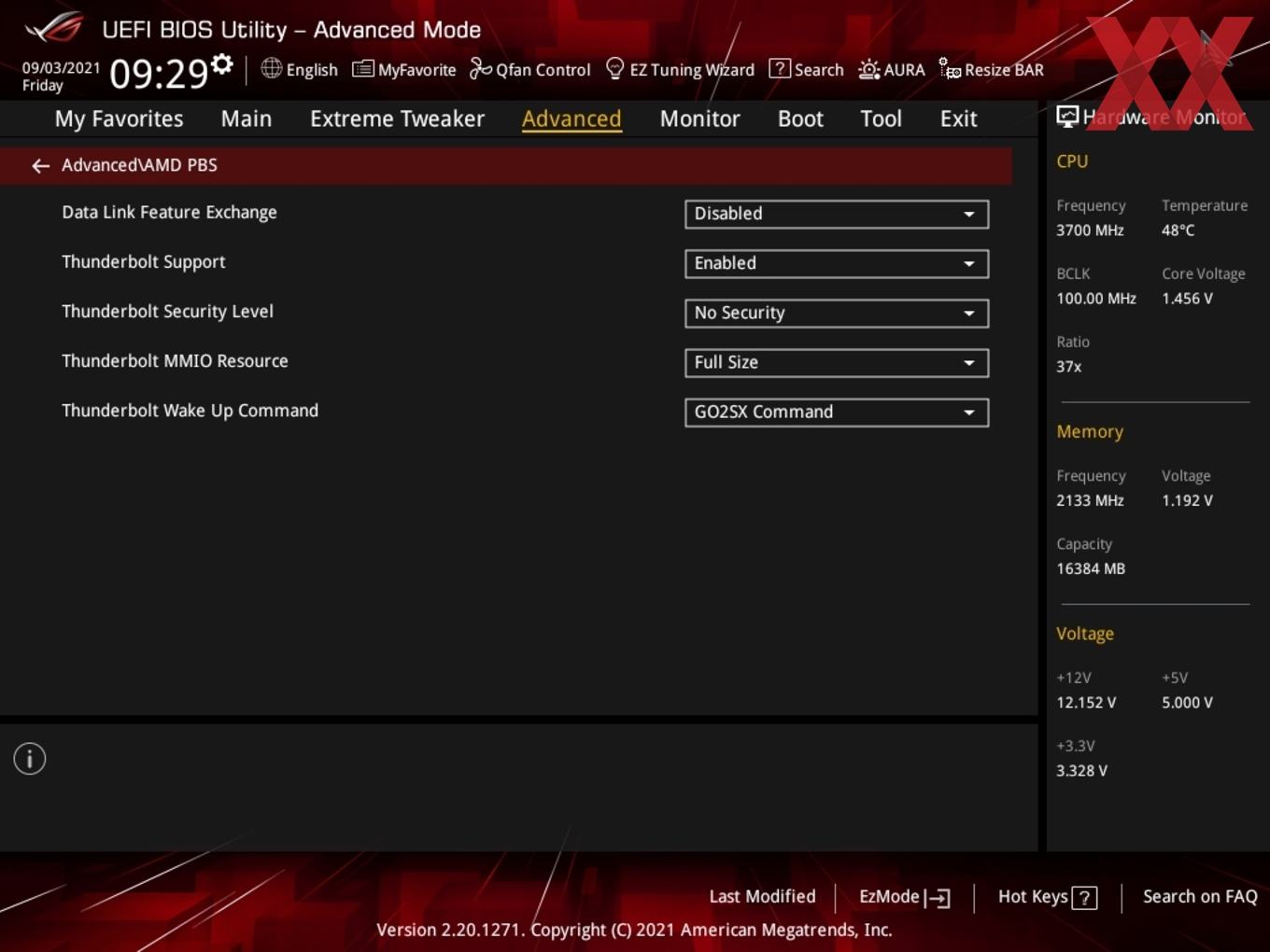Screen dimensions: 1270x952
Task: Click the English language label
Action: click(x=312, y=70)
